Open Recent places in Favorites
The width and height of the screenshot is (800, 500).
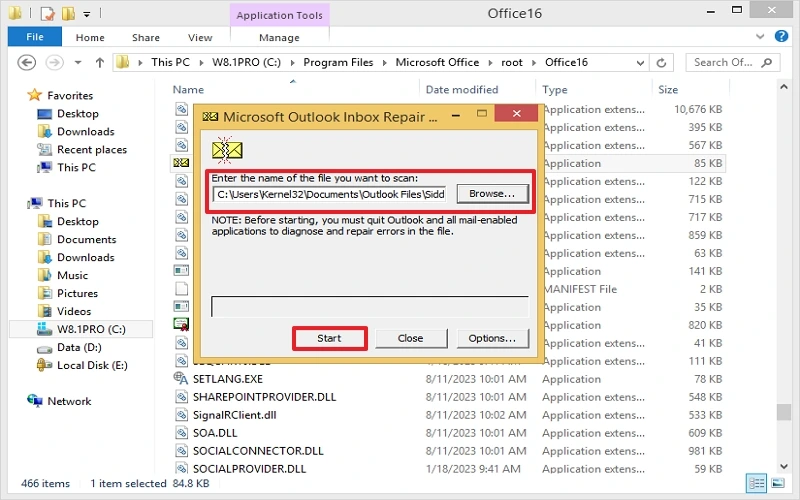click(x=92, y=149)
